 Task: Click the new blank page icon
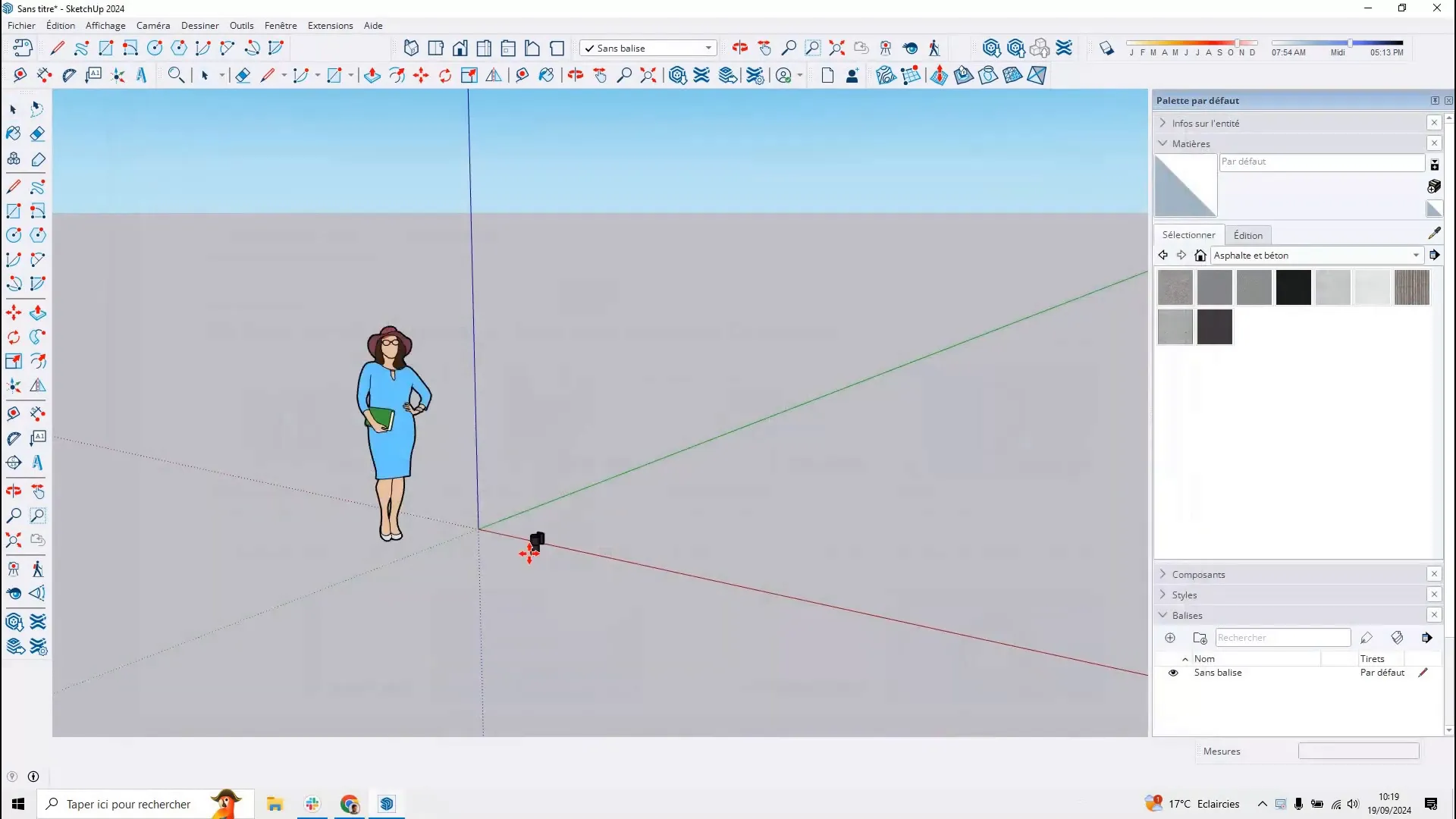(827, 75)
